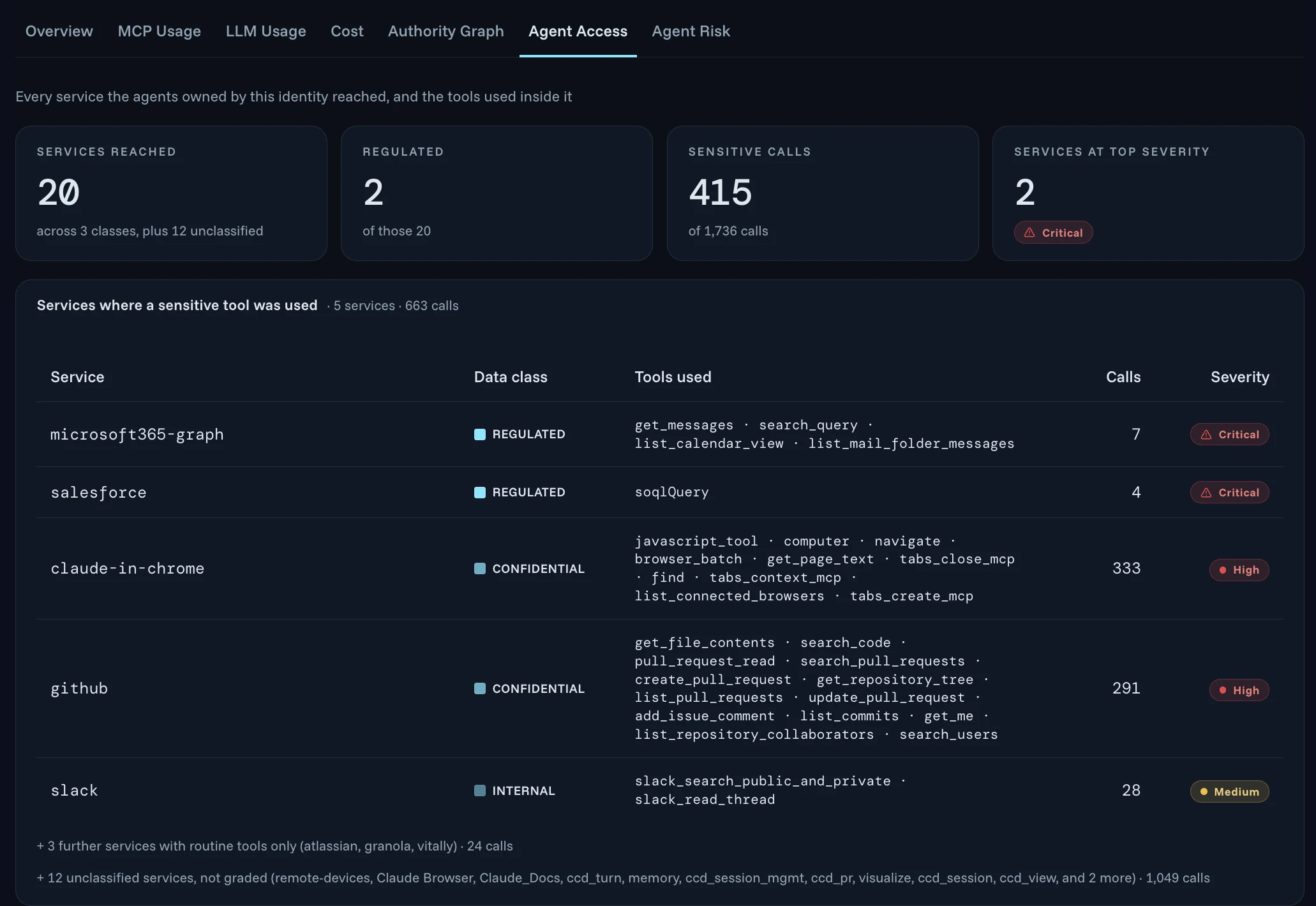The height and width of the screenshot is (906, 1316).
Task: Click the Critical severity badge for microsoft365-graph
Action: pyautogui.click(x=1229, y=434)
